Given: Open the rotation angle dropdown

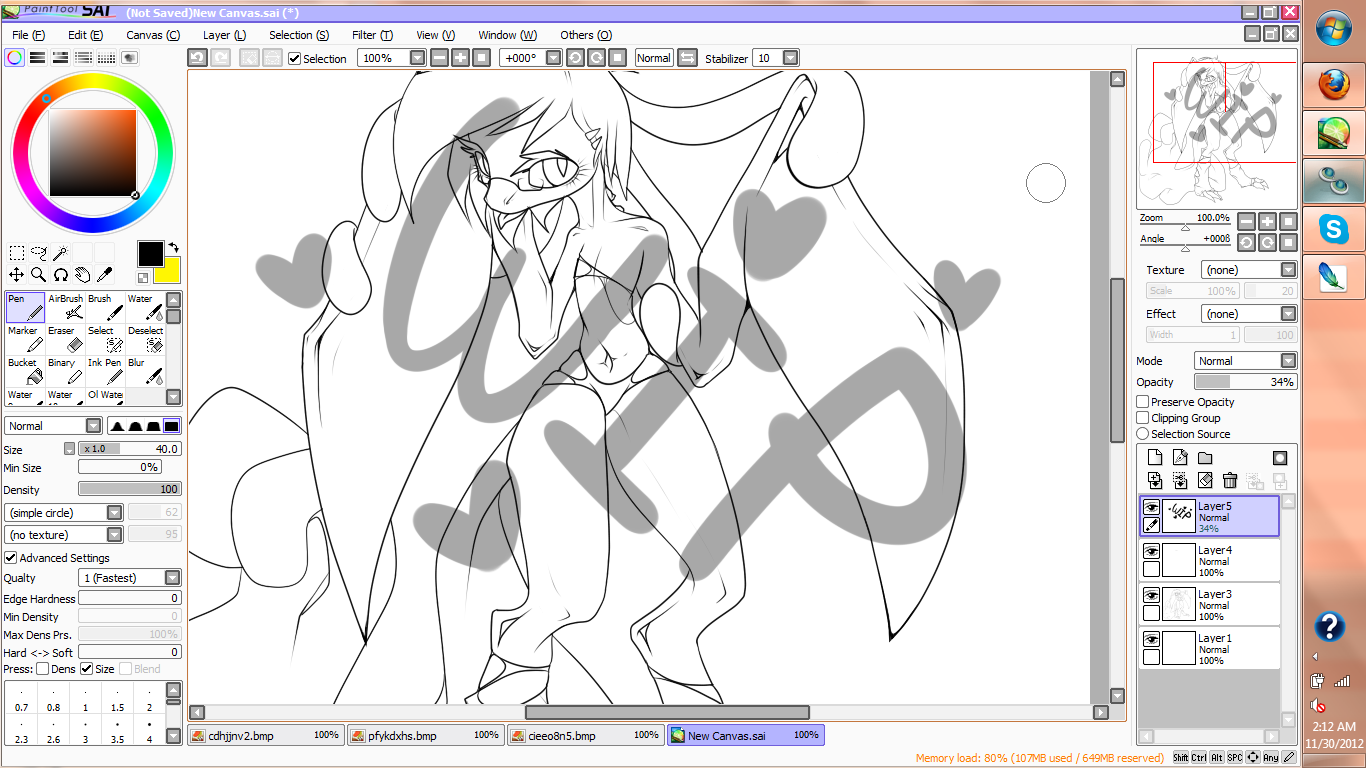Looking at the screenshot, I should (553, 58).
